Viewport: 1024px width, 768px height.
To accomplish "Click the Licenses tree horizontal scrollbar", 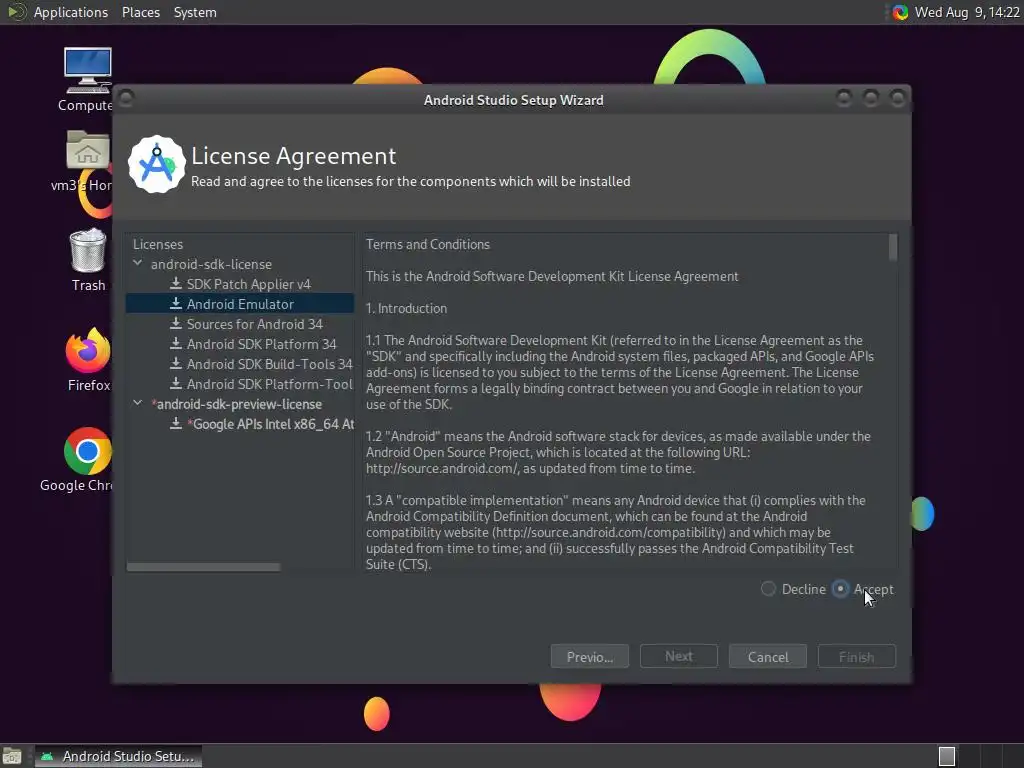I will tap(204, 567).
